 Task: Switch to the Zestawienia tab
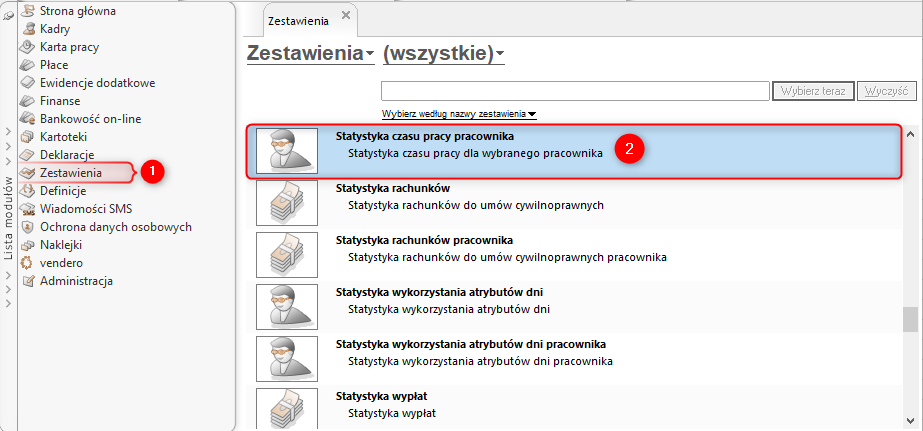click(x=298, y=21)
